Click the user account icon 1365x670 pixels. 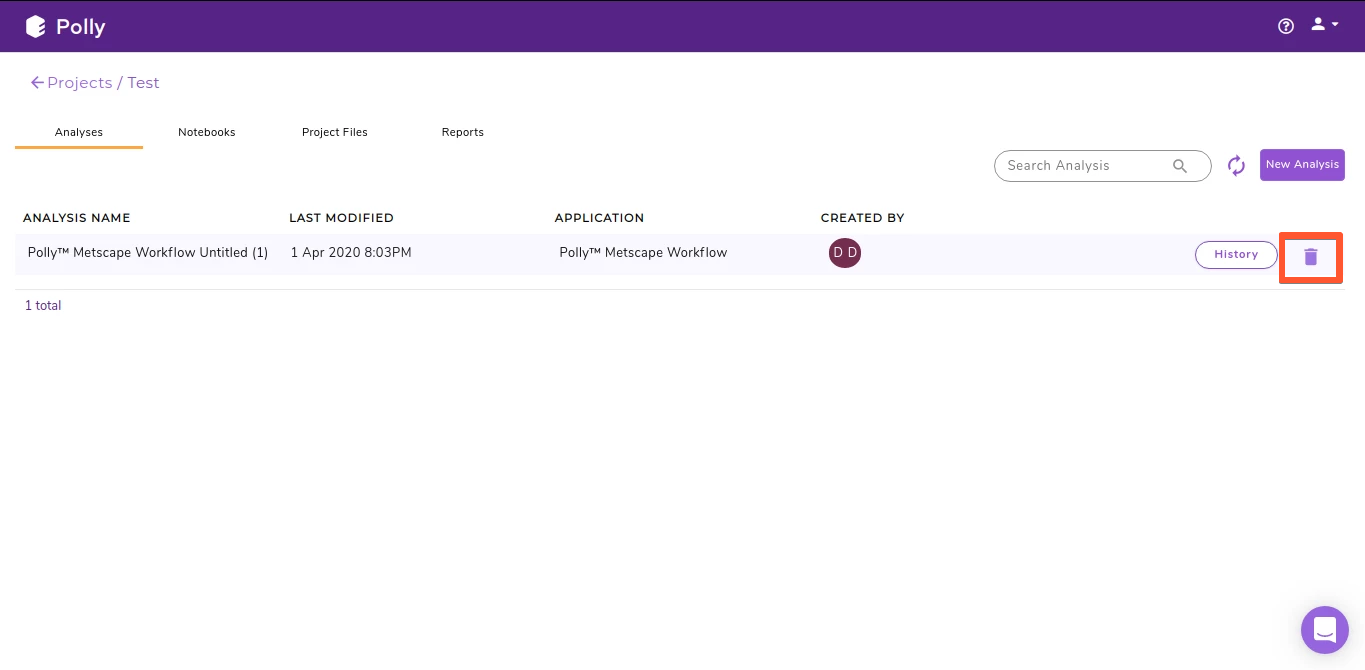1316,24
